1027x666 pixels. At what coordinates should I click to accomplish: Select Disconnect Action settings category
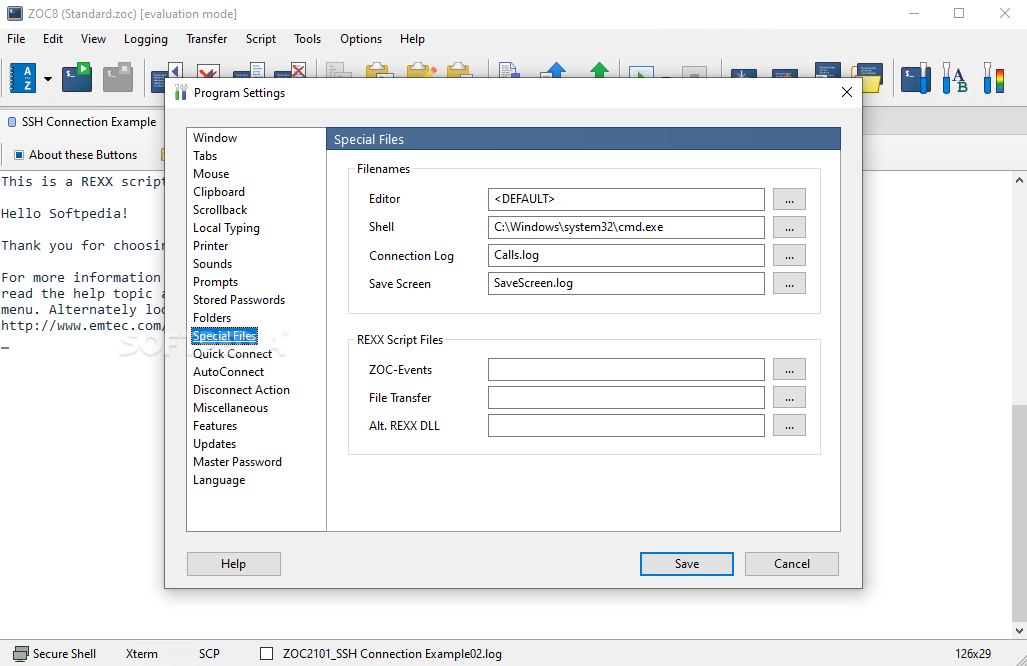(x=241, y=390)
